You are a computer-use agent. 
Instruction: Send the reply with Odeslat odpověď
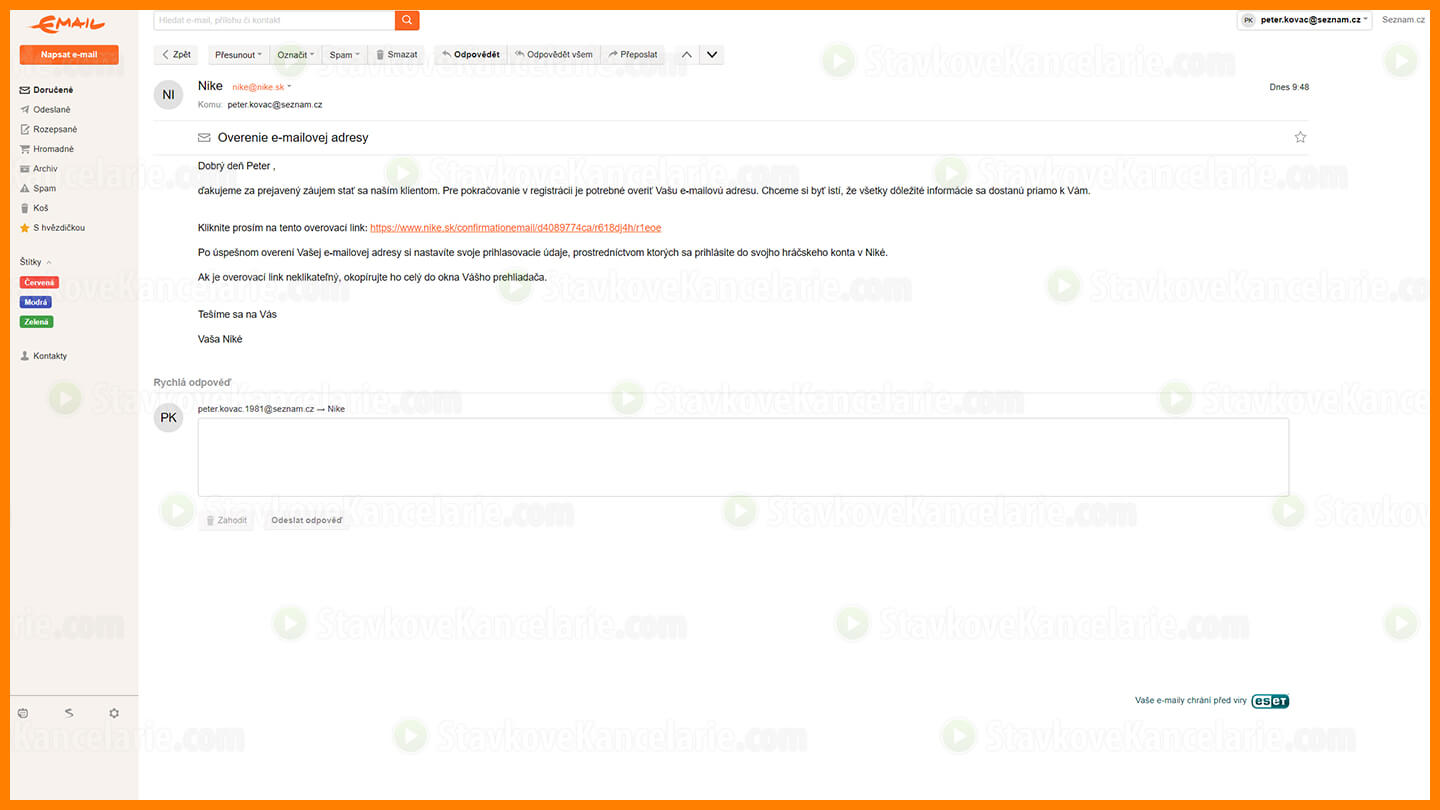click(x=306, y=520)
